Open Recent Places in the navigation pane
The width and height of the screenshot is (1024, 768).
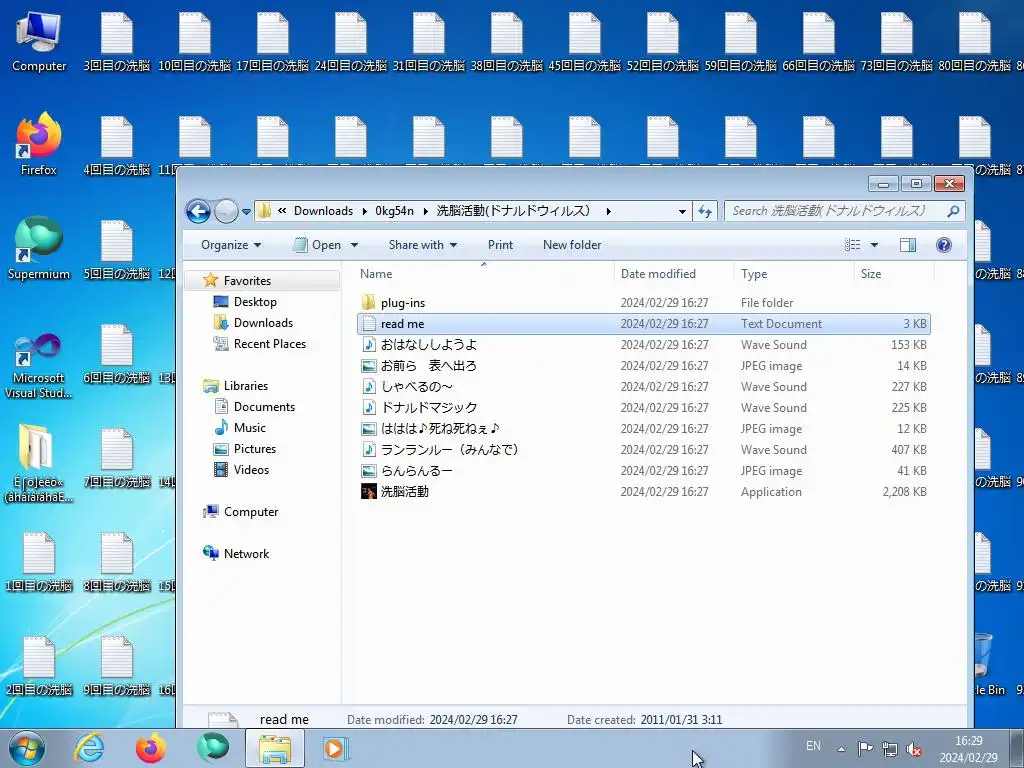point(270,344)
